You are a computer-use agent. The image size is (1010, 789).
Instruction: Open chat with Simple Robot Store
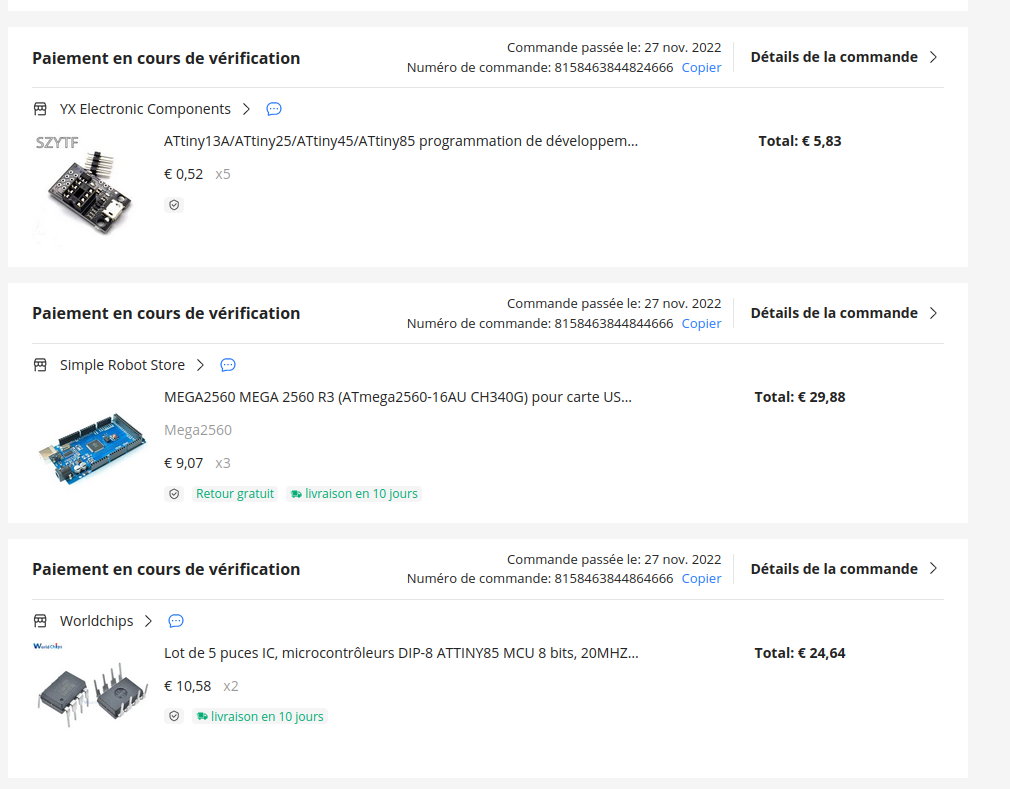tap(228, 365)
